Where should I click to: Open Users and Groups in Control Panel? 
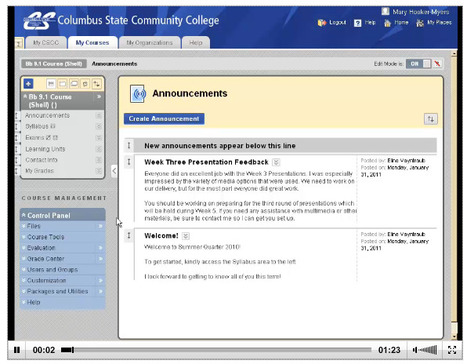[x=52, y=270]
